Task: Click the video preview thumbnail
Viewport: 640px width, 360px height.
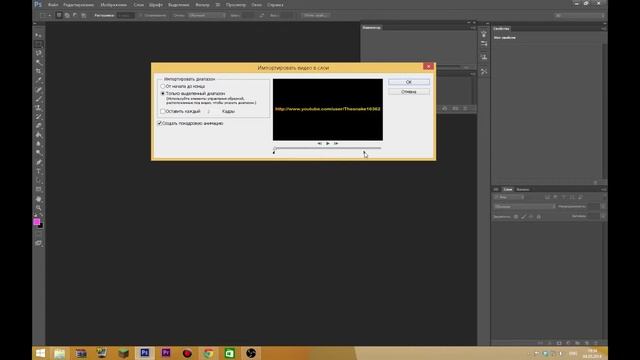Action: [x=328, y=109]
